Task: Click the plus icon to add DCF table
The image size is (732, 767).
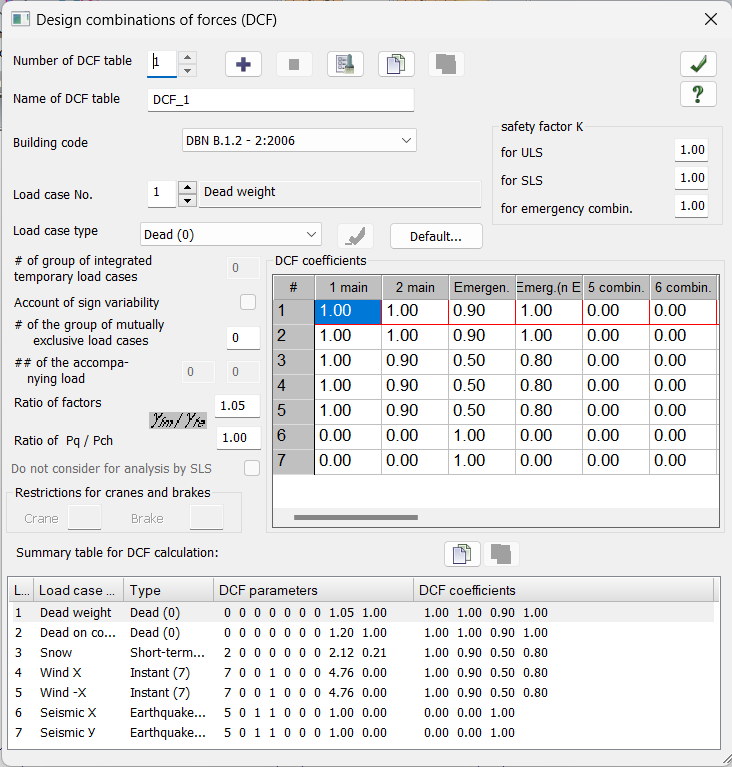Action: pyautogui.click(x=243, y=64)
